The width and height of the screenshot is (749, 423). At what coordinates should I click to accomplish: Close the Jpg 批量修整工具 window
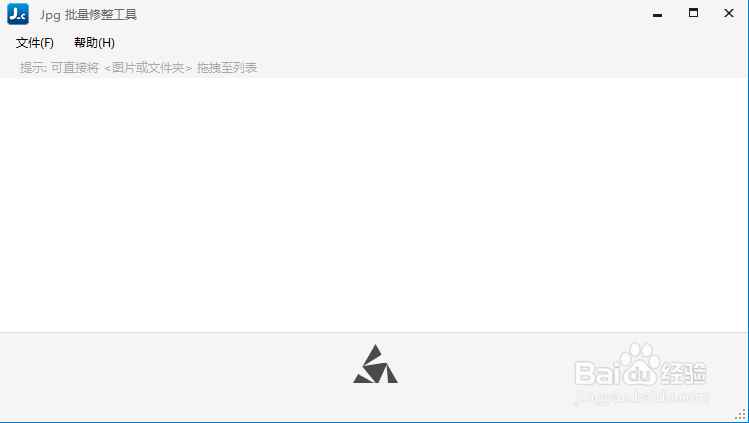(x=728, y=13)
